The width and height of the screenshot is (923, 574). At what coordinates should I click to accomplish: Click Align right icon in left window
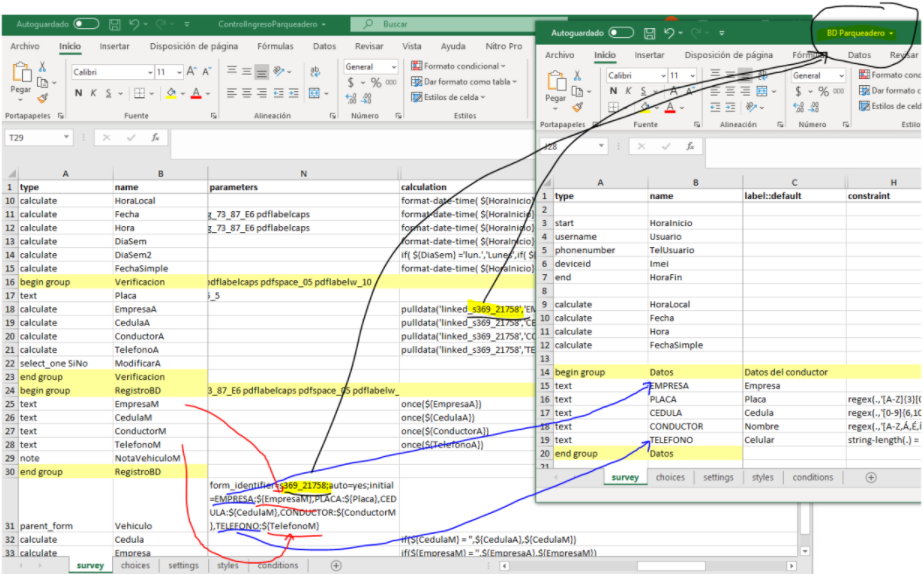[x=261, y=93]
